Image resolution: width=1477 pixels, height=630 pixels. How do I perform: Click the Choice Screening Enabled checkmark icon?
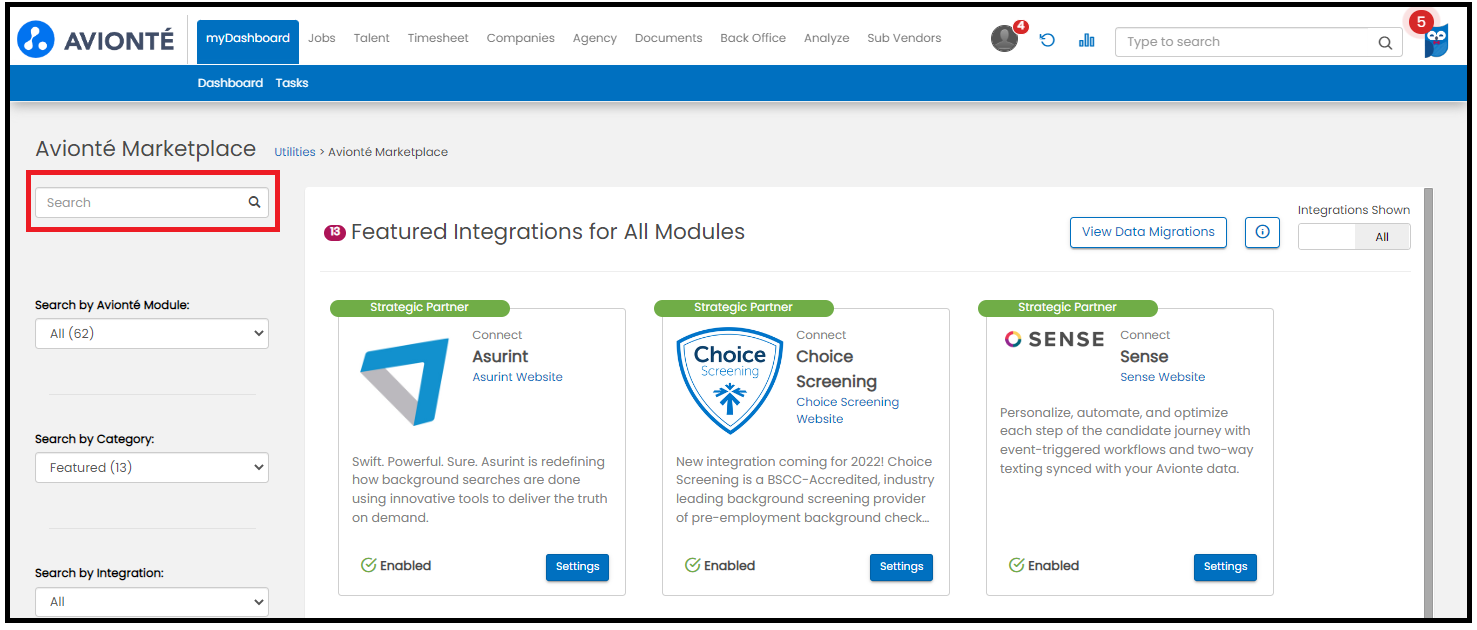[692, 565]
